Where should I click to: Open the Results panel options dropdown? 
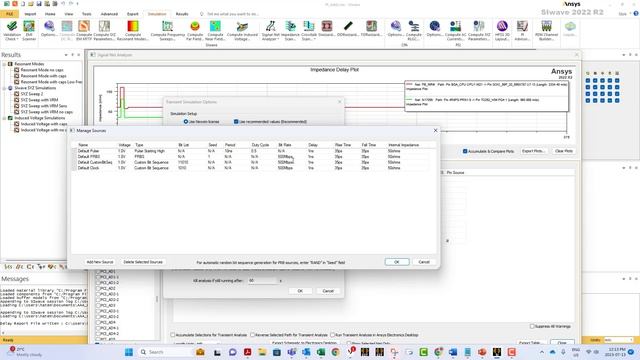(x=66, y=55)
